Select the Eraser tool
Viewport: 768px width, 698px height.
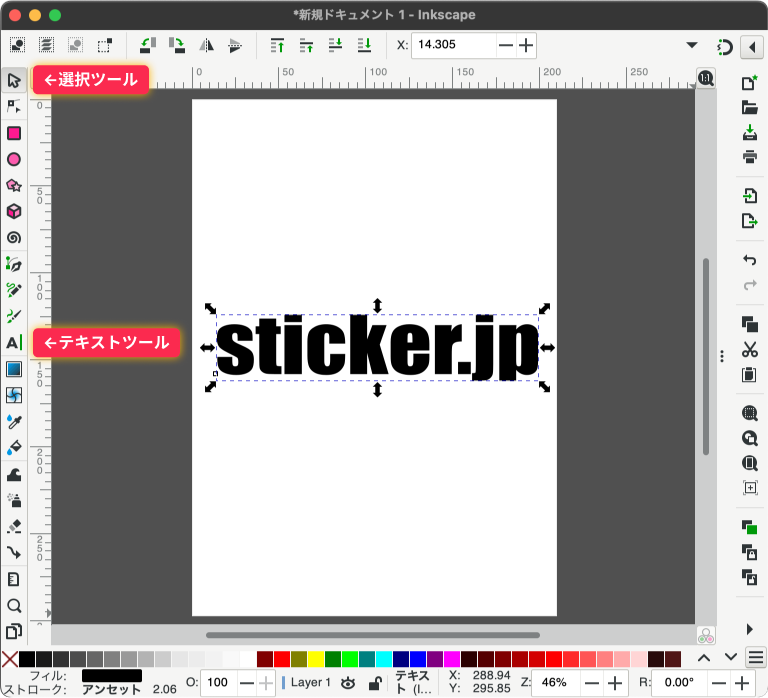pyautogui.click(x=14, y=527)
